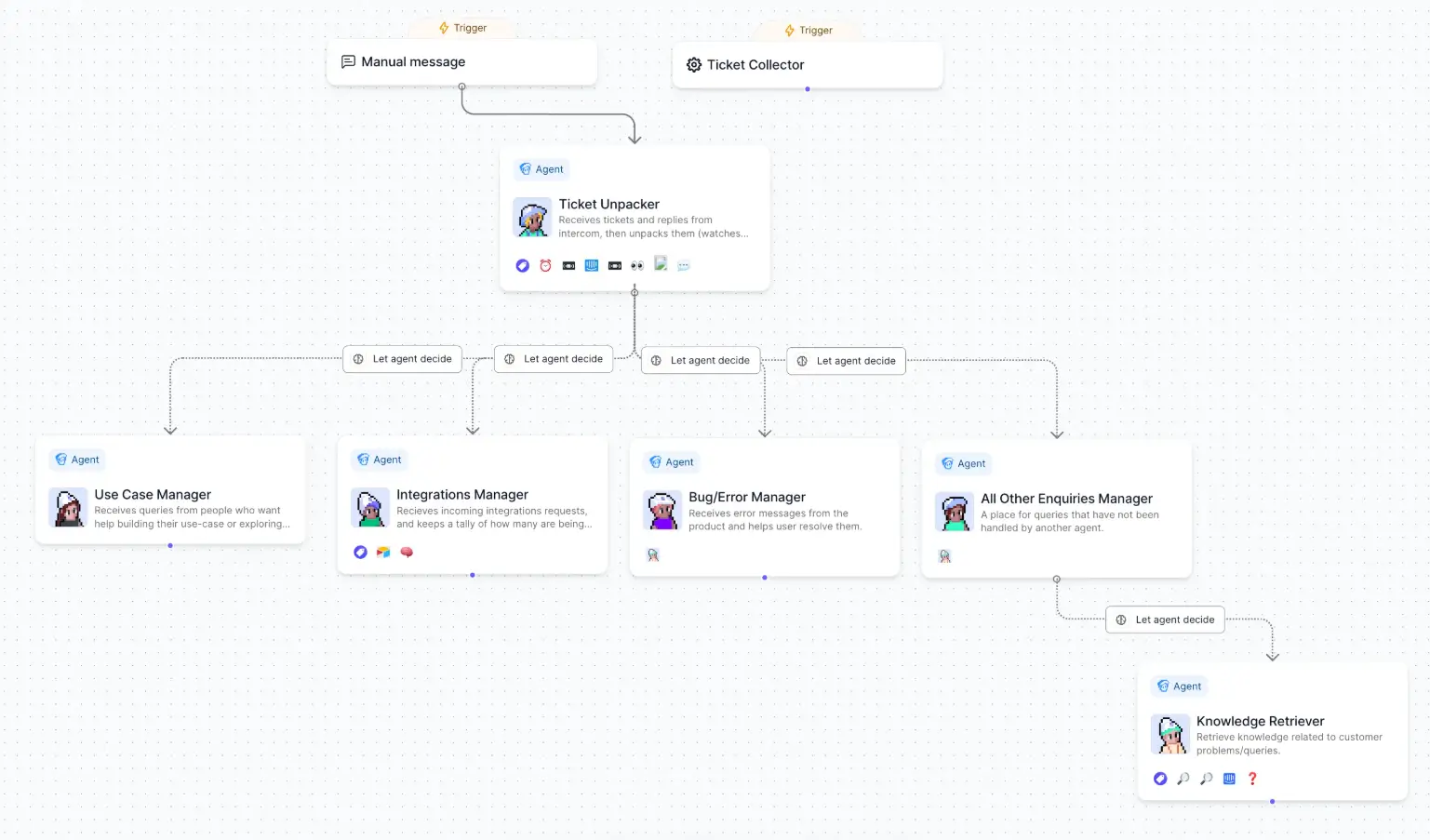Click the speech bubble icon on Ticket Unpacker

click(684, 266)
